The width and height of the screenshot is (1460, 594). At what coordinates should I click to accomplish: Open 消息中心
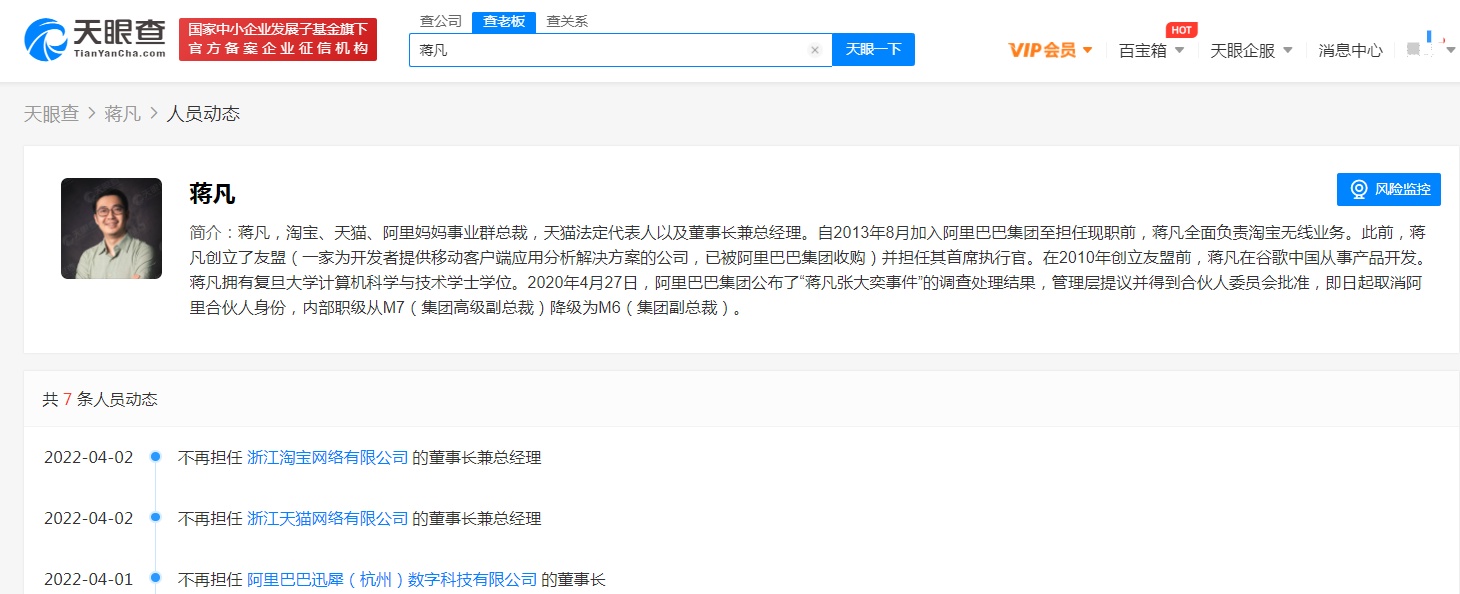pyautogui.click(x=1351, y=50)
